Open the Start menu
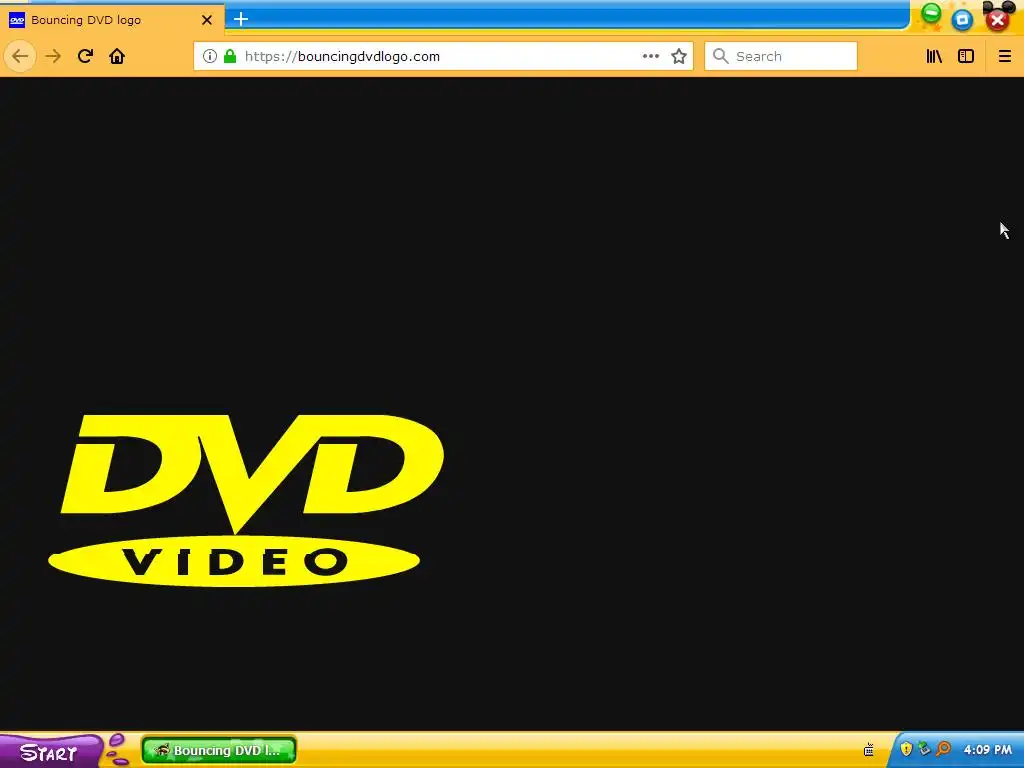The image size is (1024, 768). pyautogui.click(x=50, y=751)
